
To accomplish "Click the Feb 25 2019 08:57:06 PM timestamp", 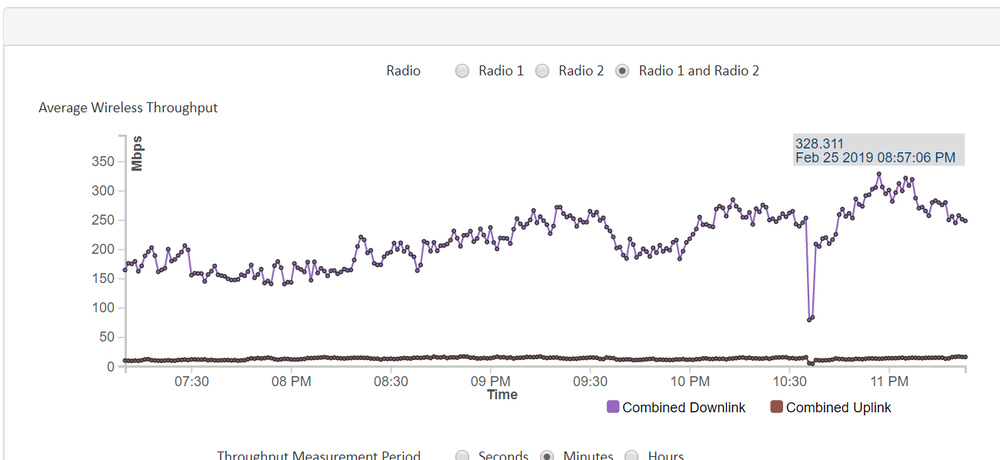I will [x=875, y=158].
